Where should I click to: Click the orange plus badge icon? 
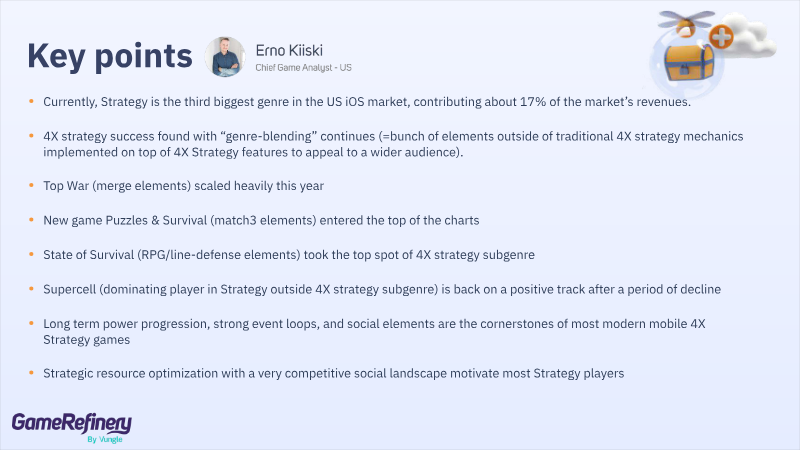coord(722,38)
